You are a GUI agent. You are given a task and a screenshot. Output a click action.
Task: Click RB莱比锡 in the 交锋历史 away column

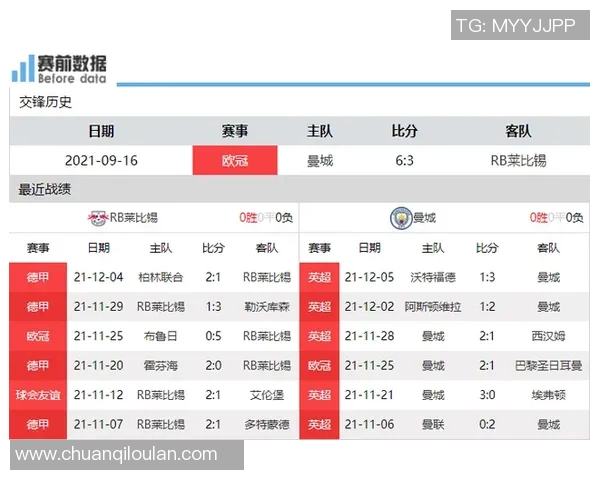pyautogui.click(x=518, y=160)
